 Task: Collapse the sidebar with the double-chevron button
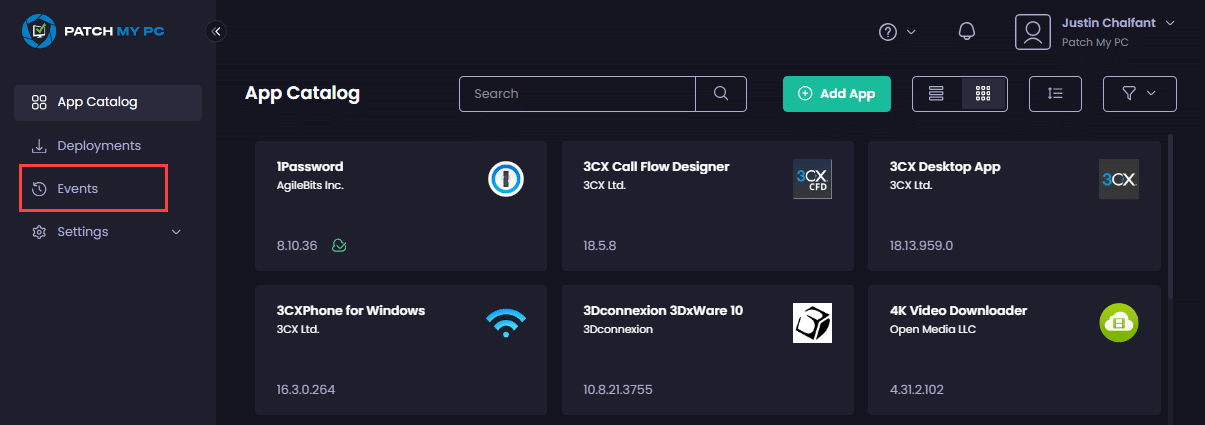click(216, 31)
